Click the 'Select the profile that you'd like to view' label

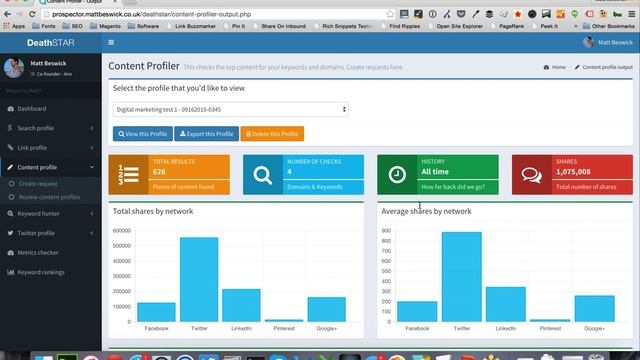coord(179,88)
